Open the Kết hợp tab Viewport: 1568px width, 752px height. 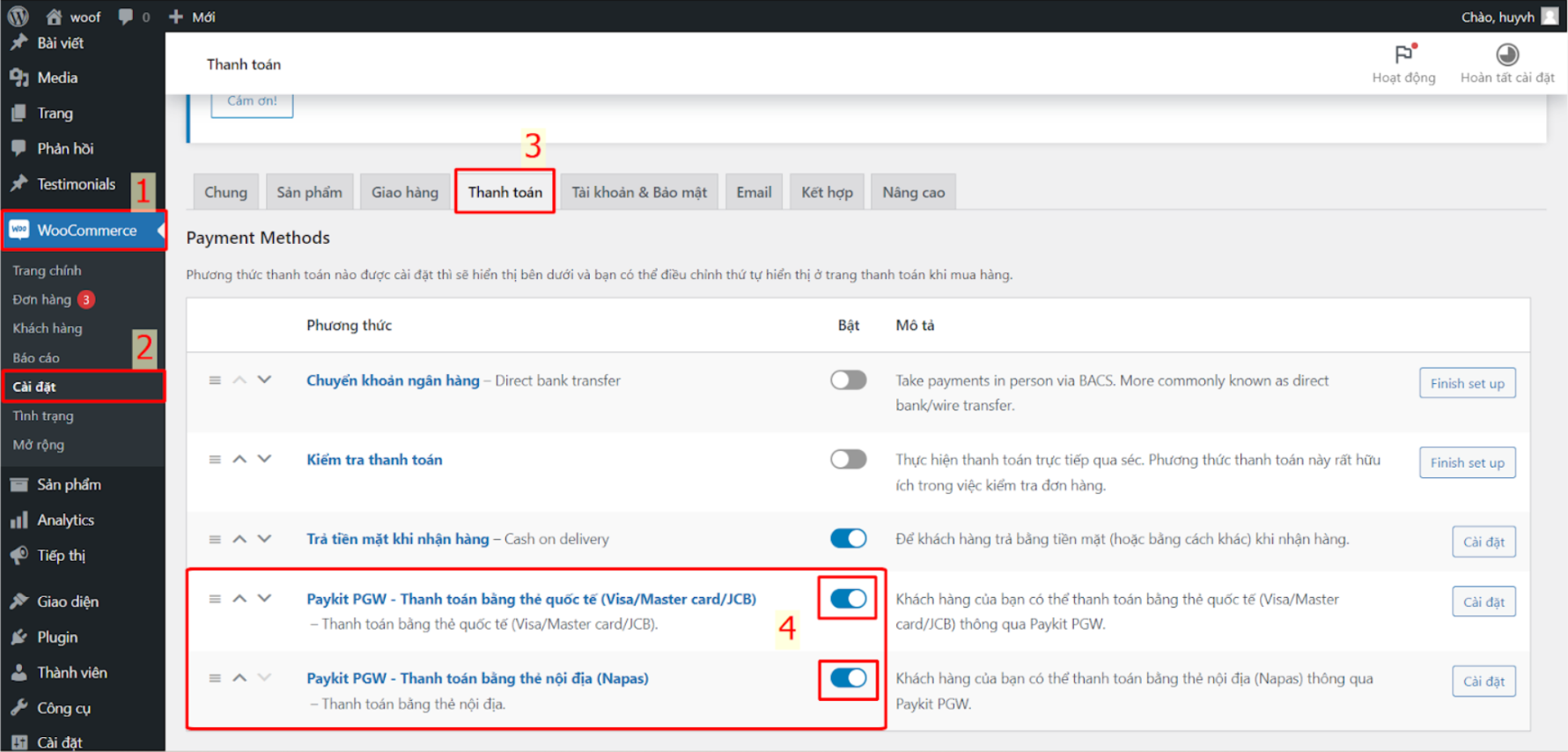pyautogui.click(x=827, y=192)
